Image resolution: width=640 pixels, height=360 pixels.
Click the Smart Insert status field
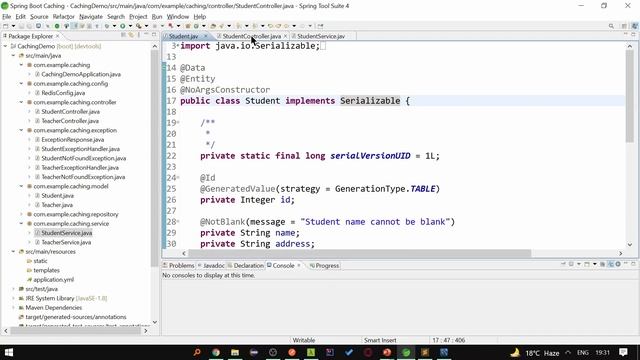(x=380, y=340)
